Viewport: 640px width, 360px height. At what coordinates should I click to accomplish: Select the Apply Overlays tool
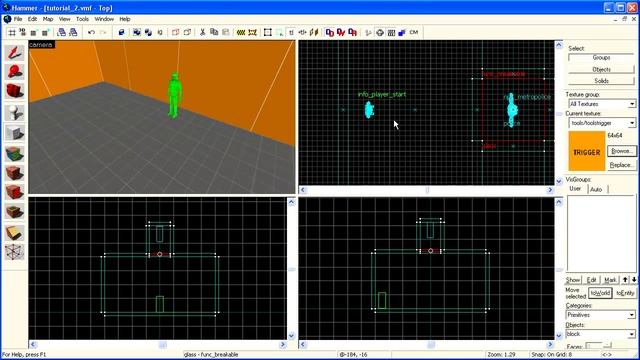(15, 212)
